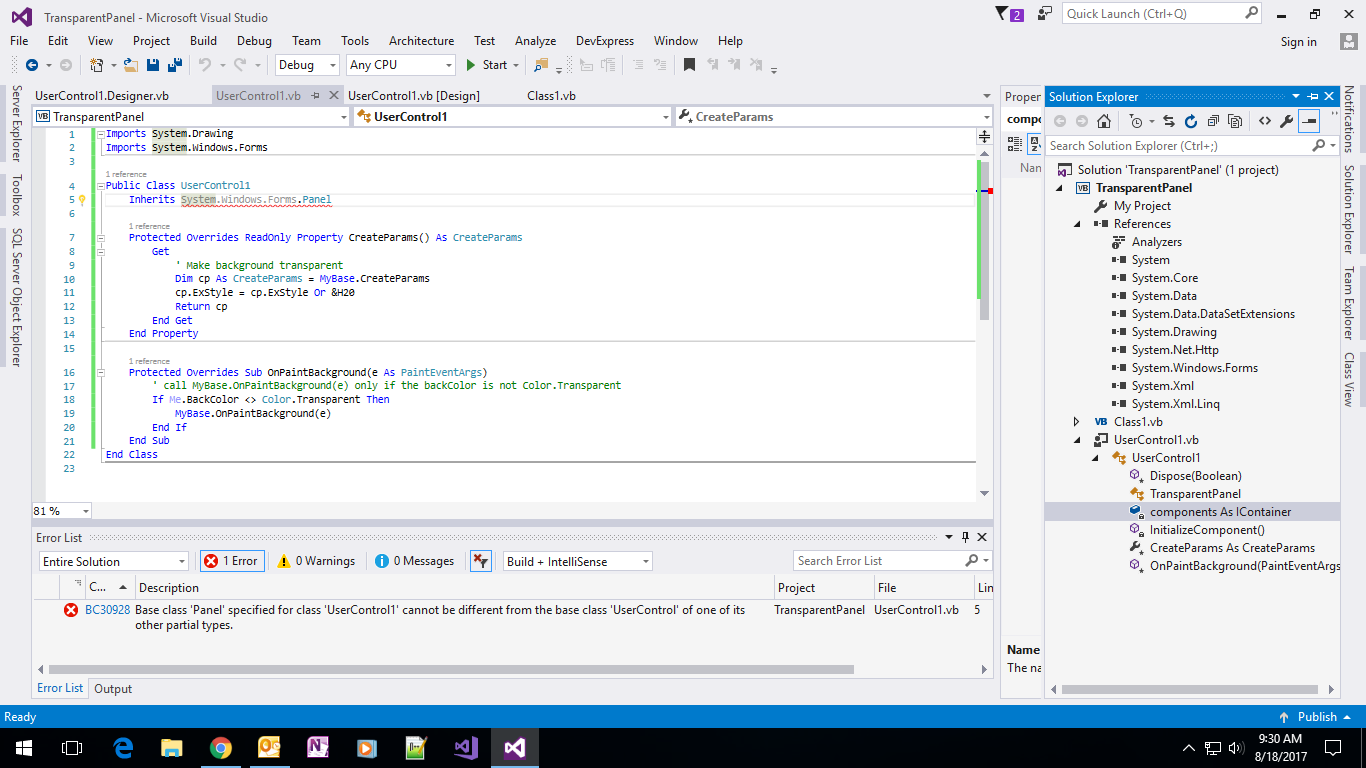1366x768 pixels.
Task: Open File Explorer from the taskbar
Action: 172,747
